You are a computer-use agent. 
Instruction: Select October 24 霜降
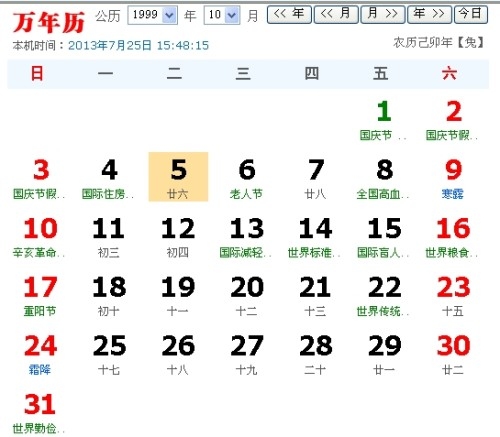[x=41, y=354]
